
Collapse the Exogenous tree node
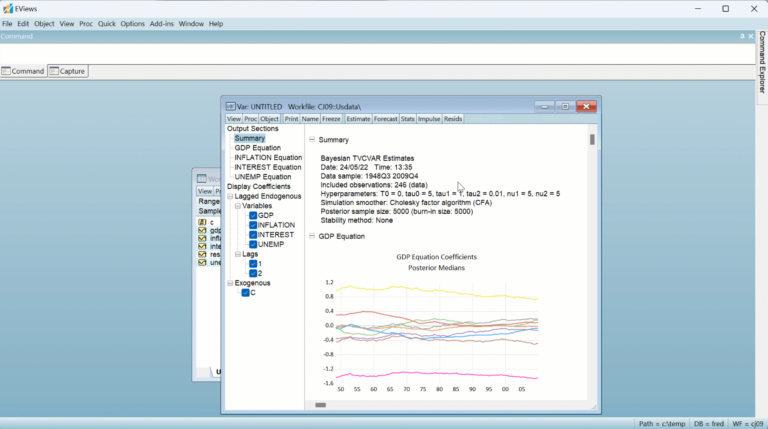230,283
